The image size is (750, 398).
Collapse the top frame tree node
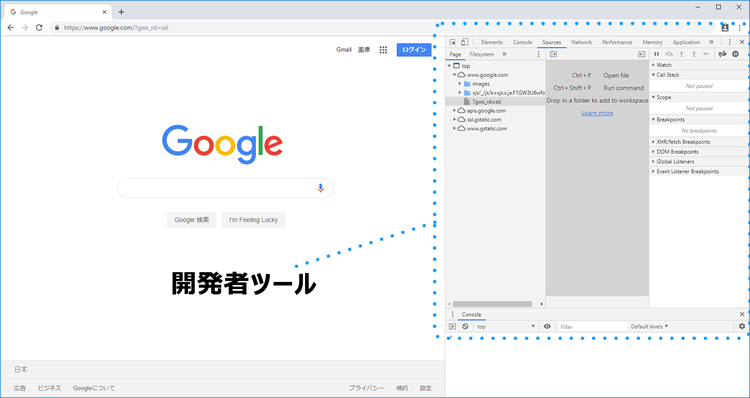point(449,66)
